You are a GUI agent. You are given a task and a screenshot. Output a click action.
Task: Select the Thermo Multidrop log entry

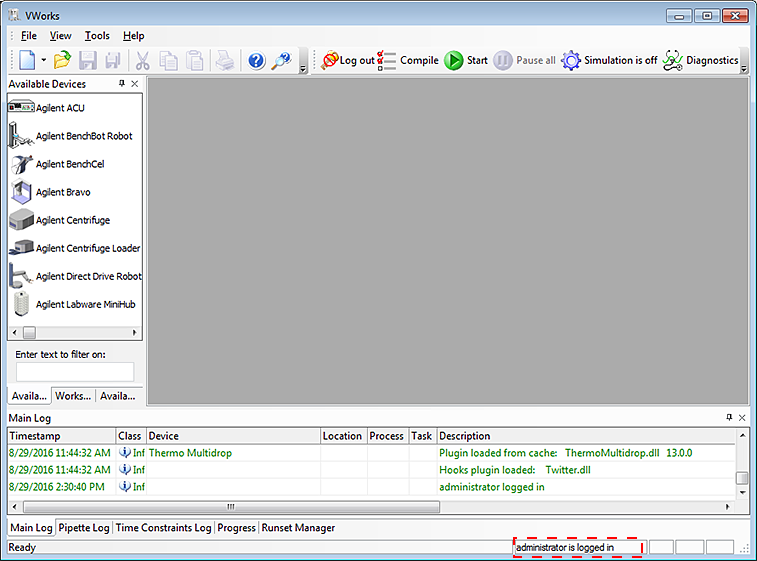[372, 453]
